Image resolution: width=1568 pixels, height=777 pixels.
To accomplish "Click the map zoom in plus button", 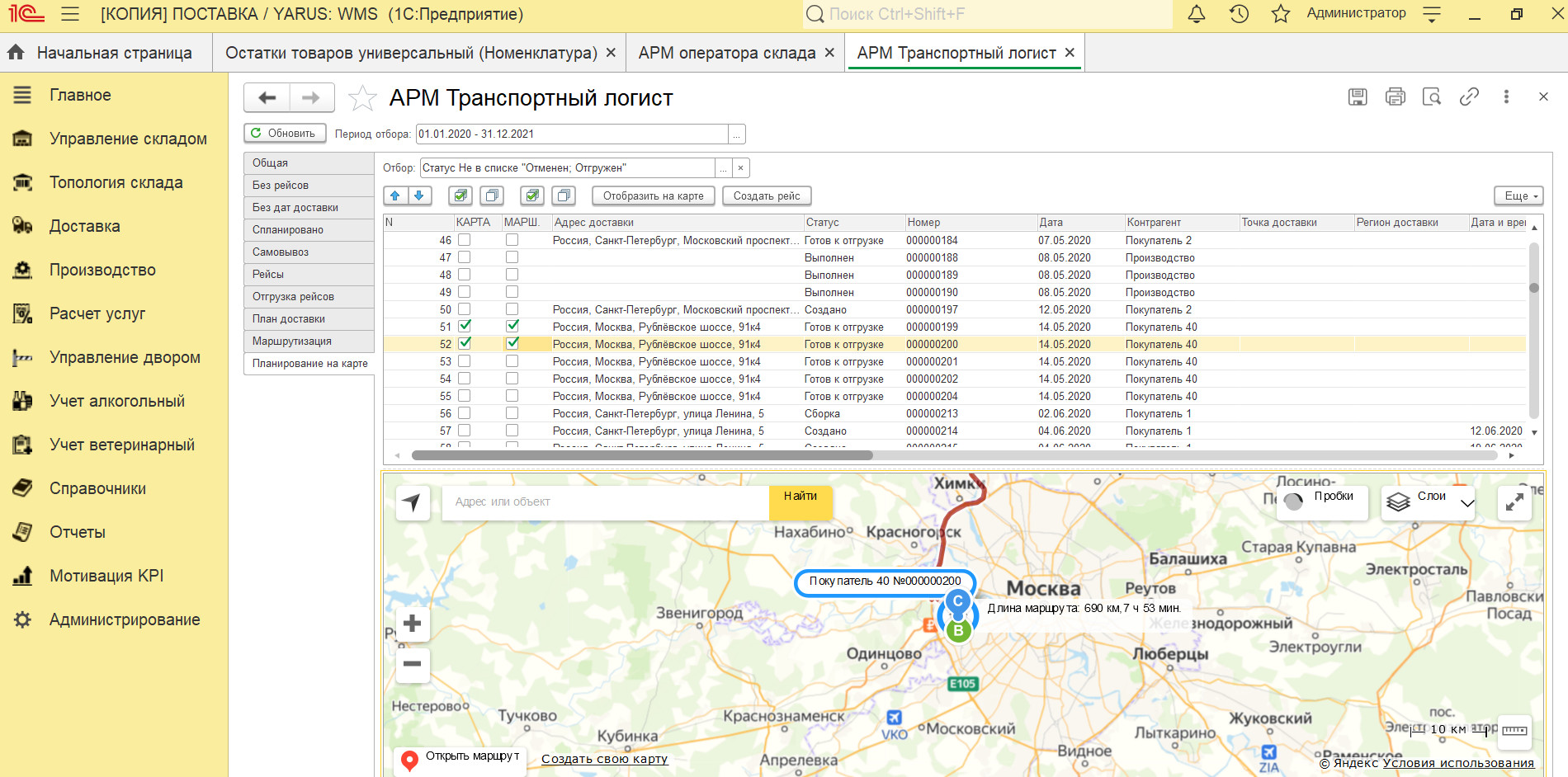I will point(413,624).
